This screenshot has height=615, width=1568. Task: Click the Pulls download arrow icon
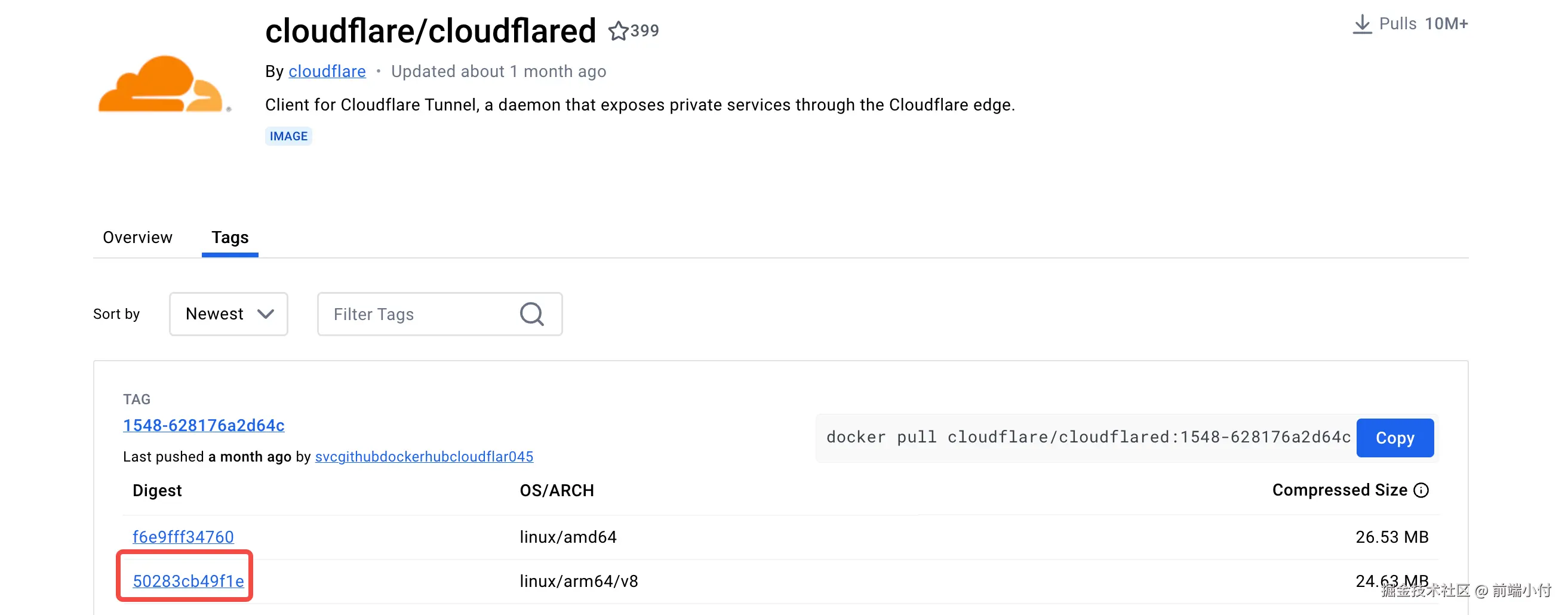pos(1361,24)
